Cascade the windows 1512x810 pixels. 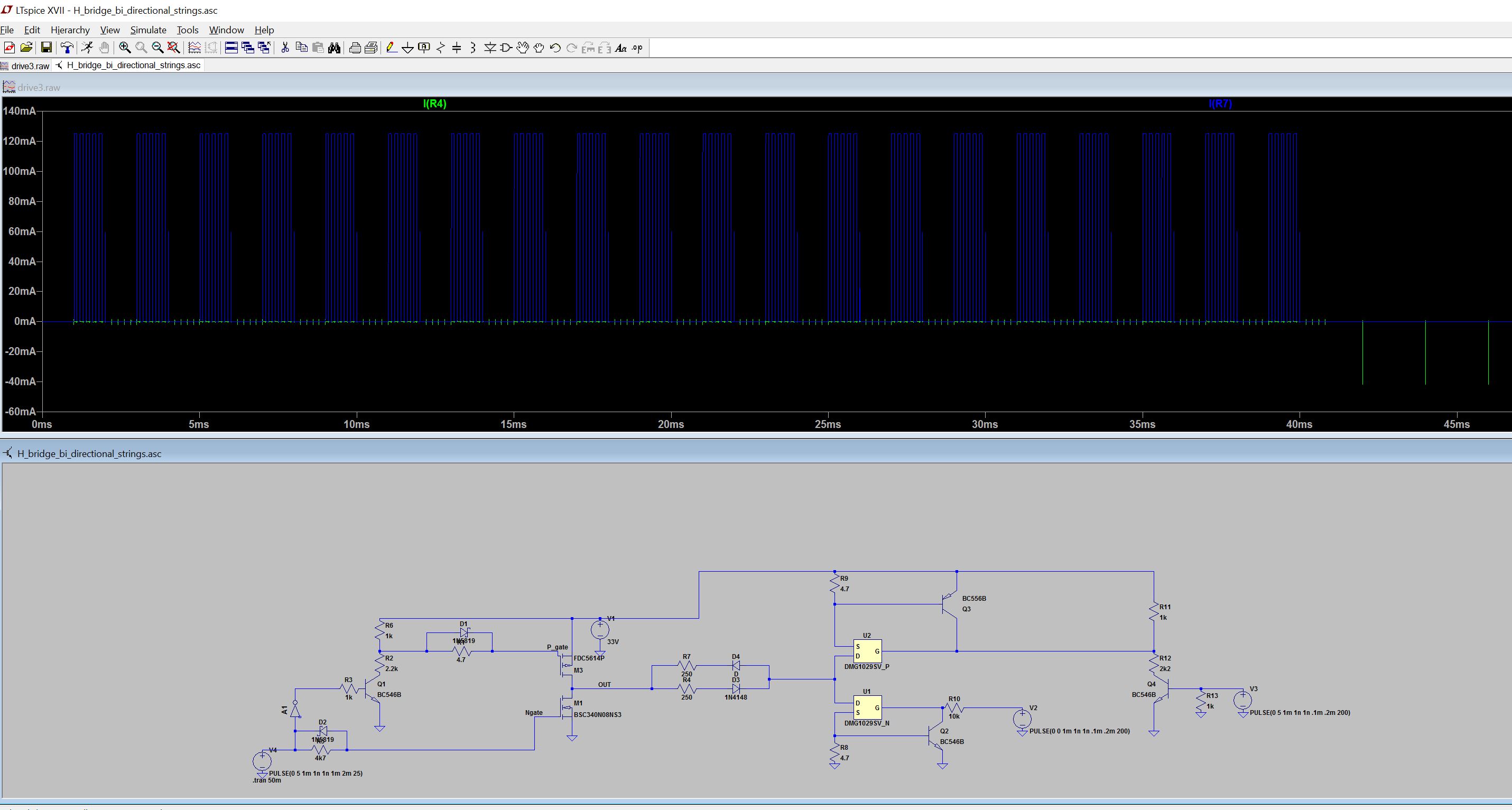click(x=248, y=48)
